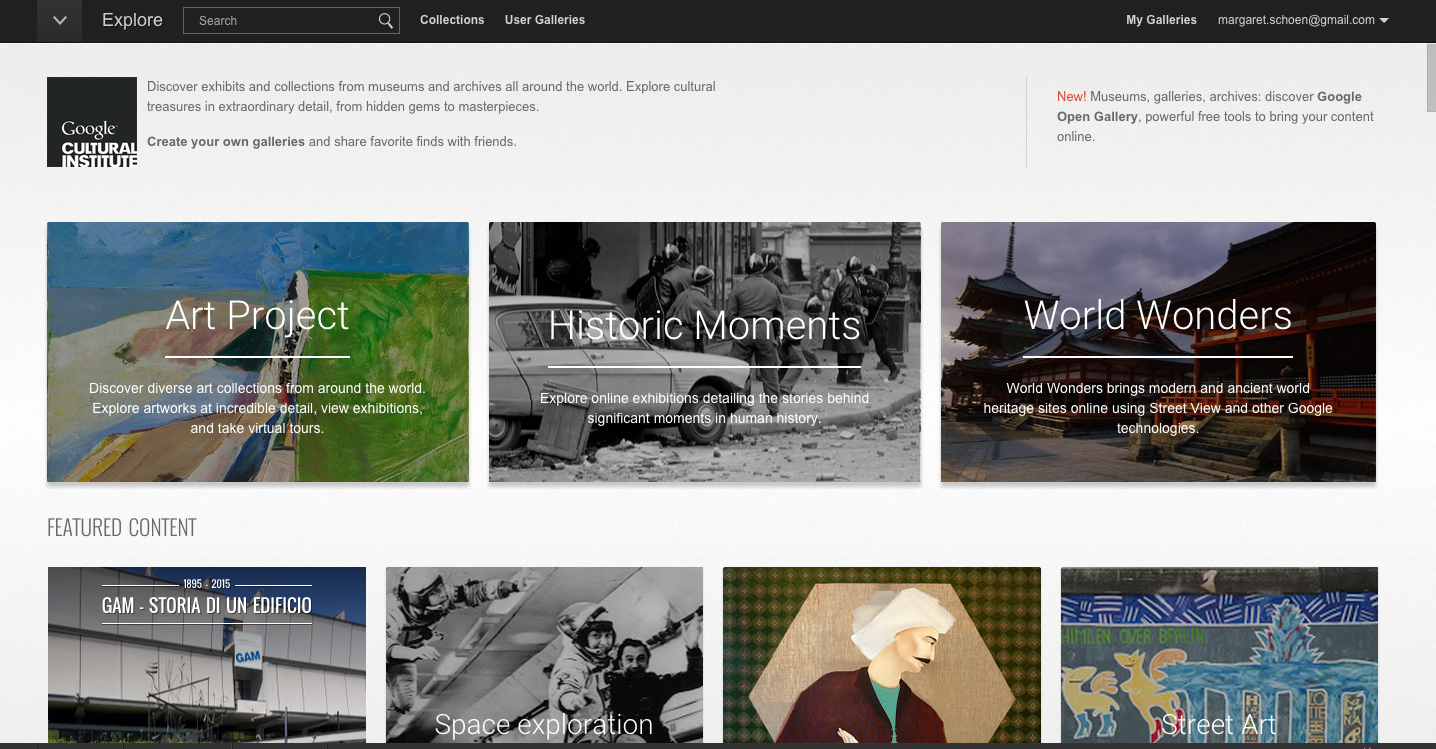The height and width of the screenshot is (749, 1436).
Task: Click the FEATURED CONTENT heading
Action: pos(122,528)
